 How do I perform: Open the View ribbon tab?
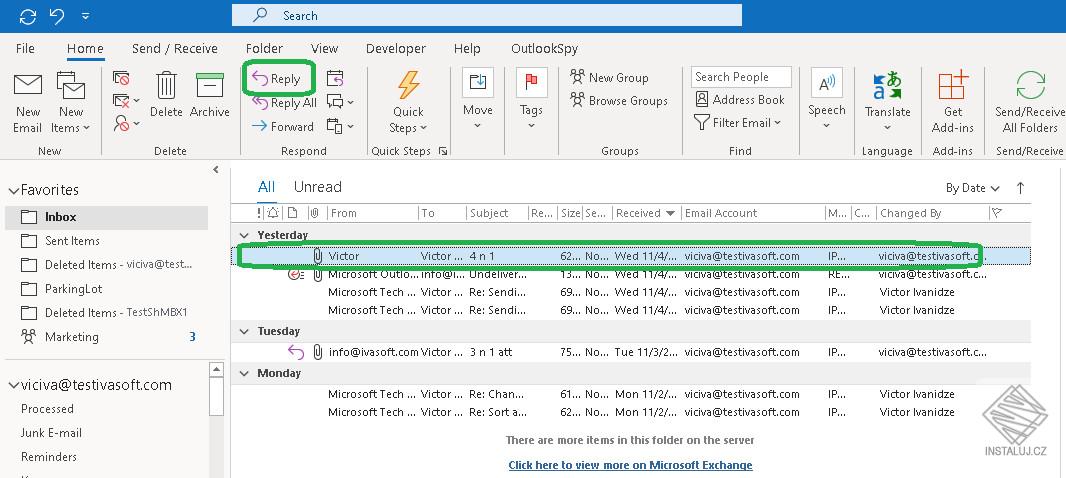pyautogui.click(x=324, y=48)
